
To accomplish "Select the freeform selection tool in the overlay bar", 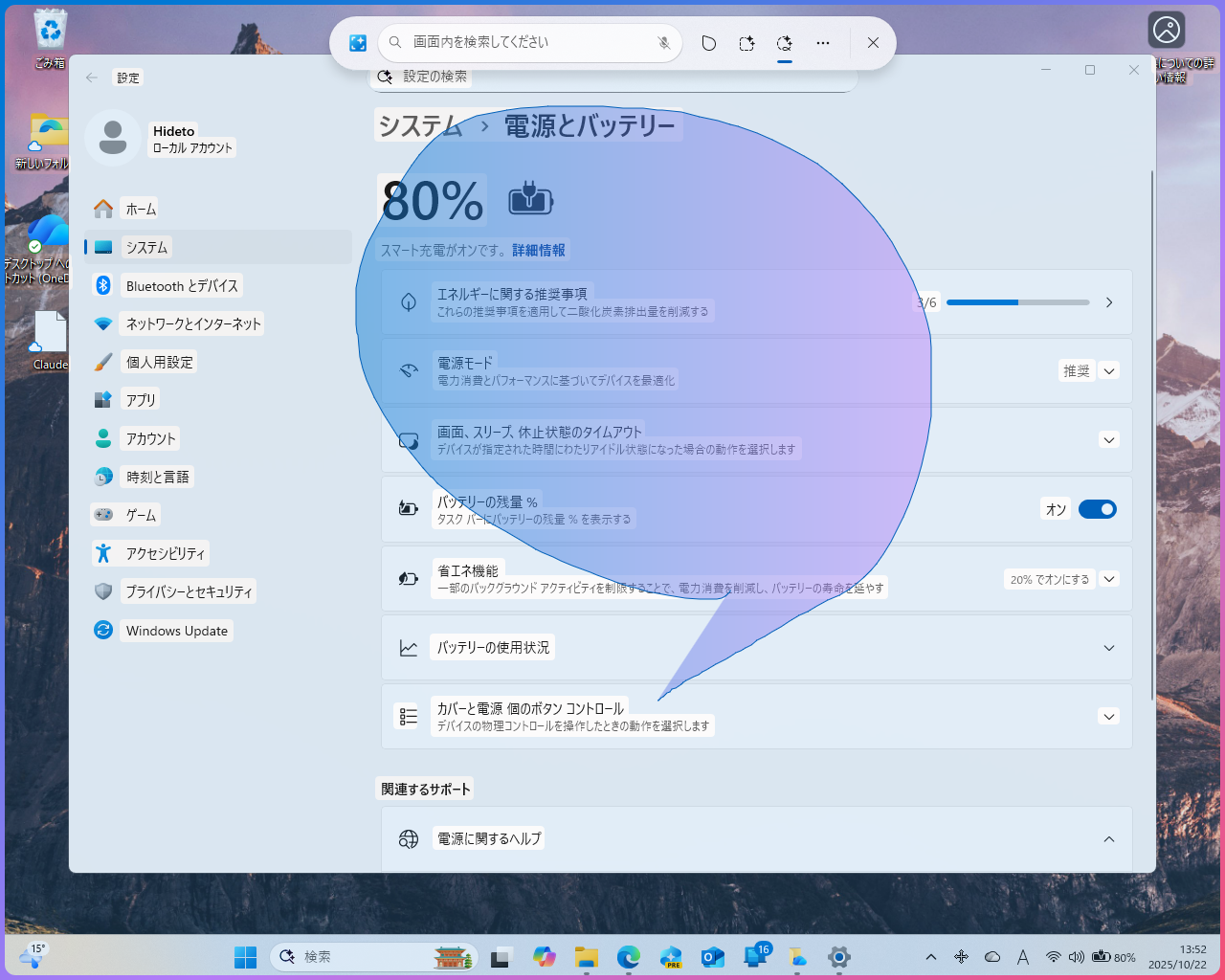I will (708, 43).
